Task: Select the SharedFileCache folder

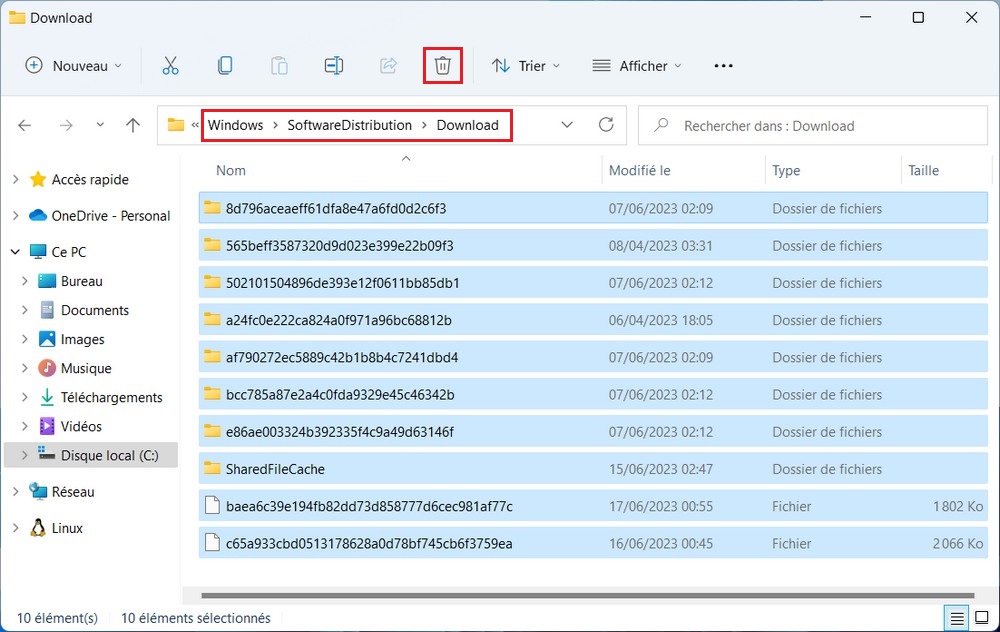Action: (275, 469)
